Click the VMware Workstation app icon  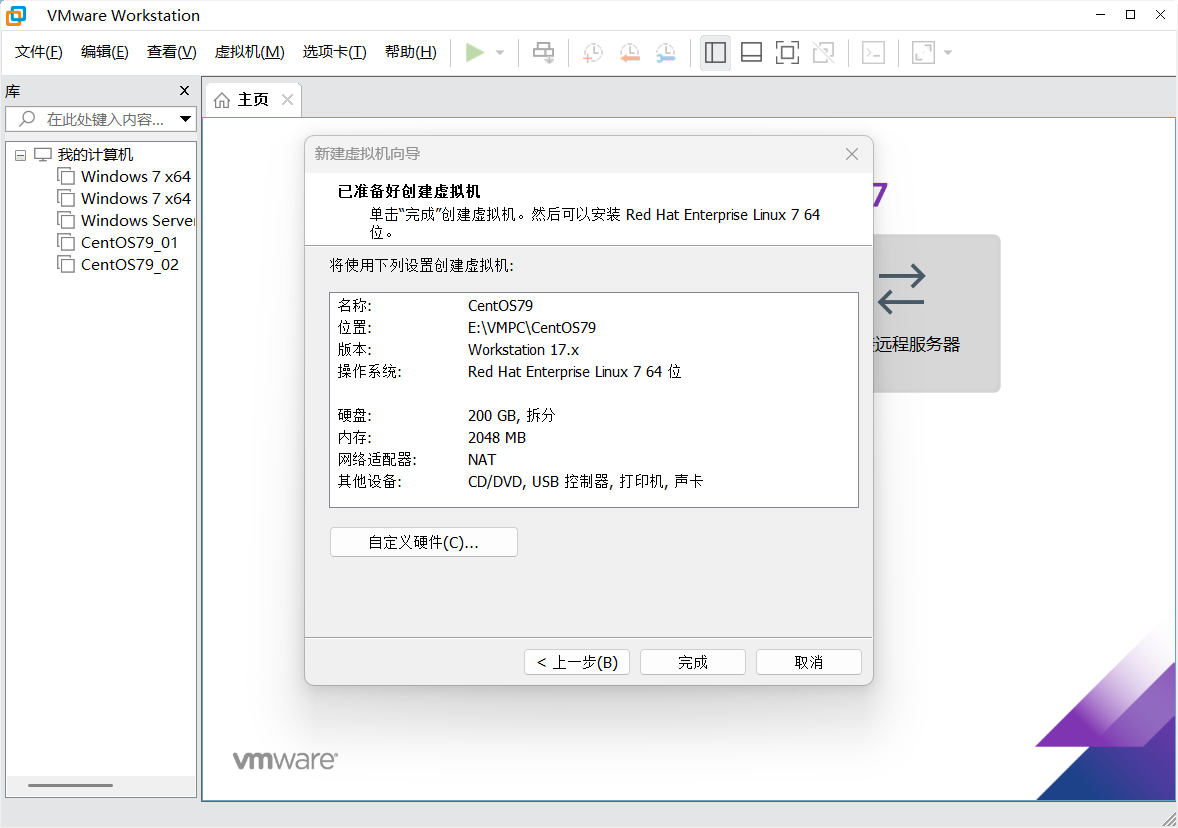click(x=16, y=15)
